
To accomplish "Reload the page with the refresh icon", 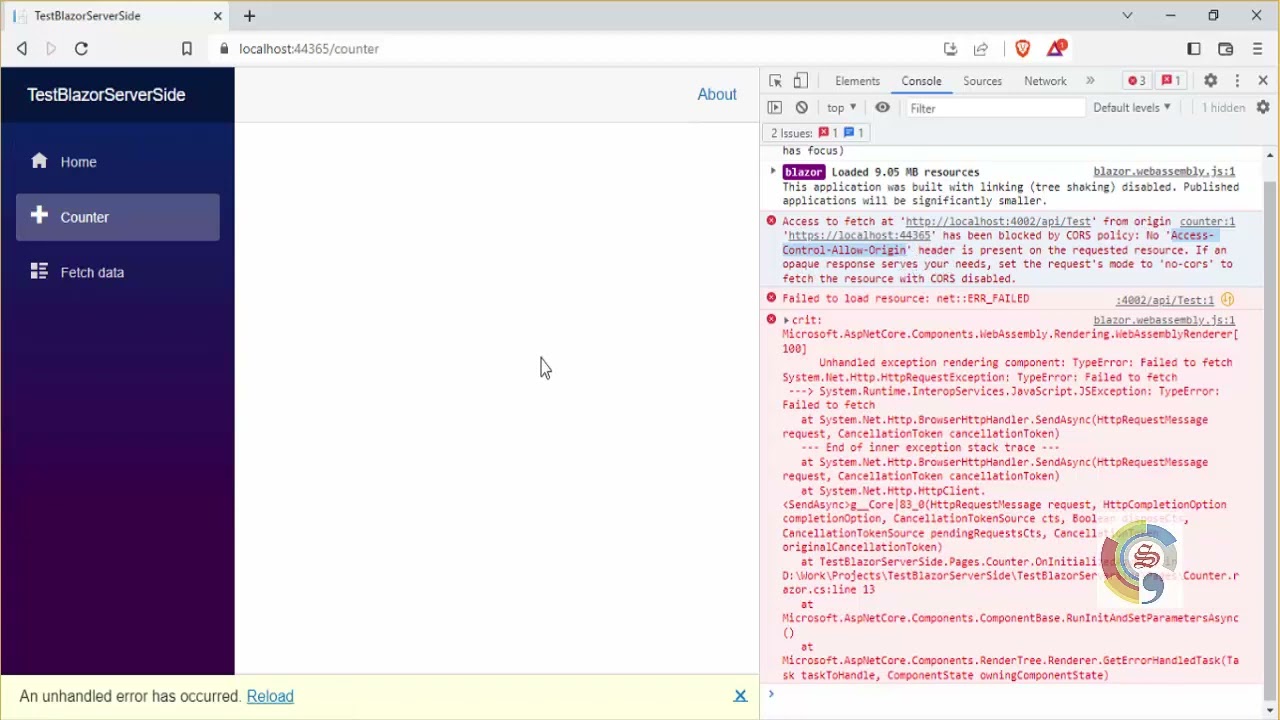I will (81, 48).
